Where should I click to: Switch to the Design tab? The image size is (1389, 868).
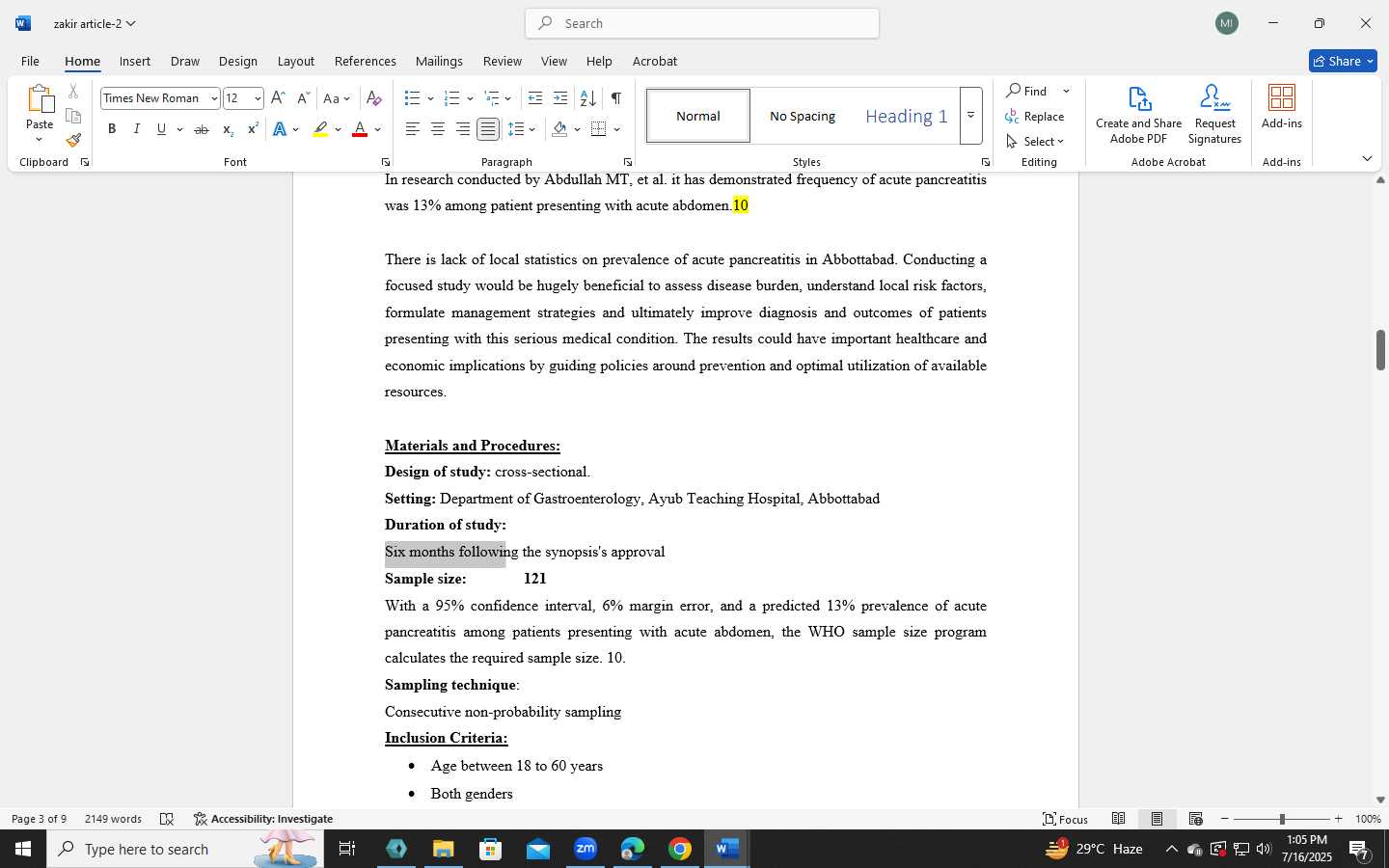pos(238,61)
